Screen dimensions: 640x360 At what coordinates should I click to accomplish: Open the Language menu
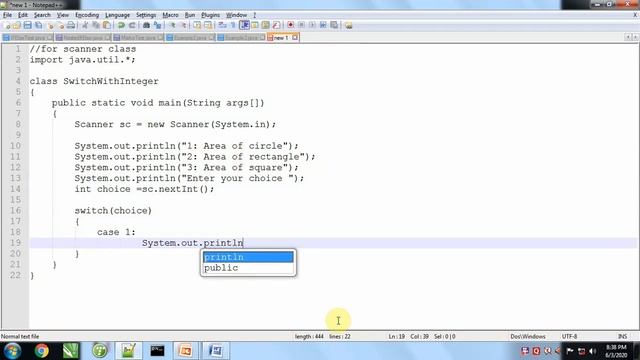click(x=118, y=15)
